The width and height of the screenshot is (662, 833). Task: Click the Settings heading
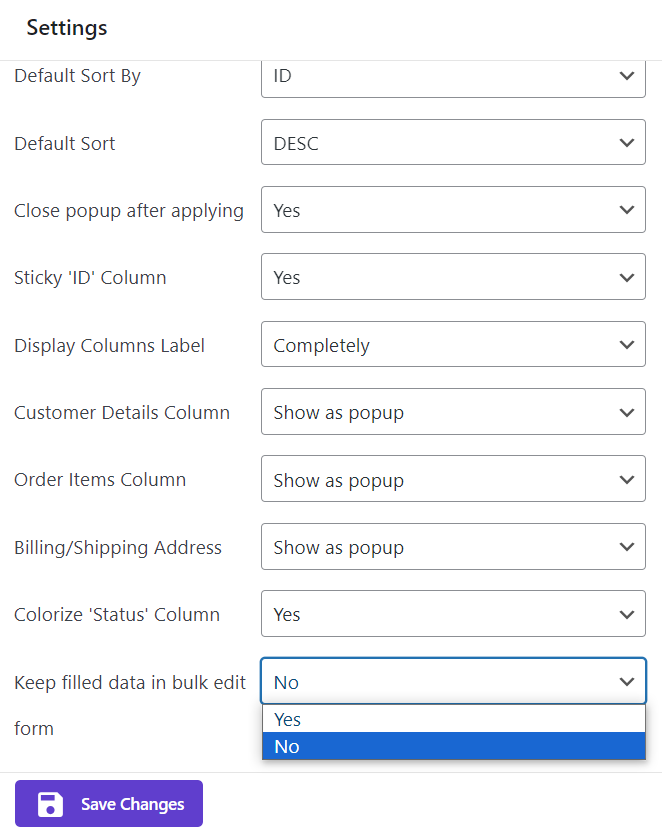[67, 28]
